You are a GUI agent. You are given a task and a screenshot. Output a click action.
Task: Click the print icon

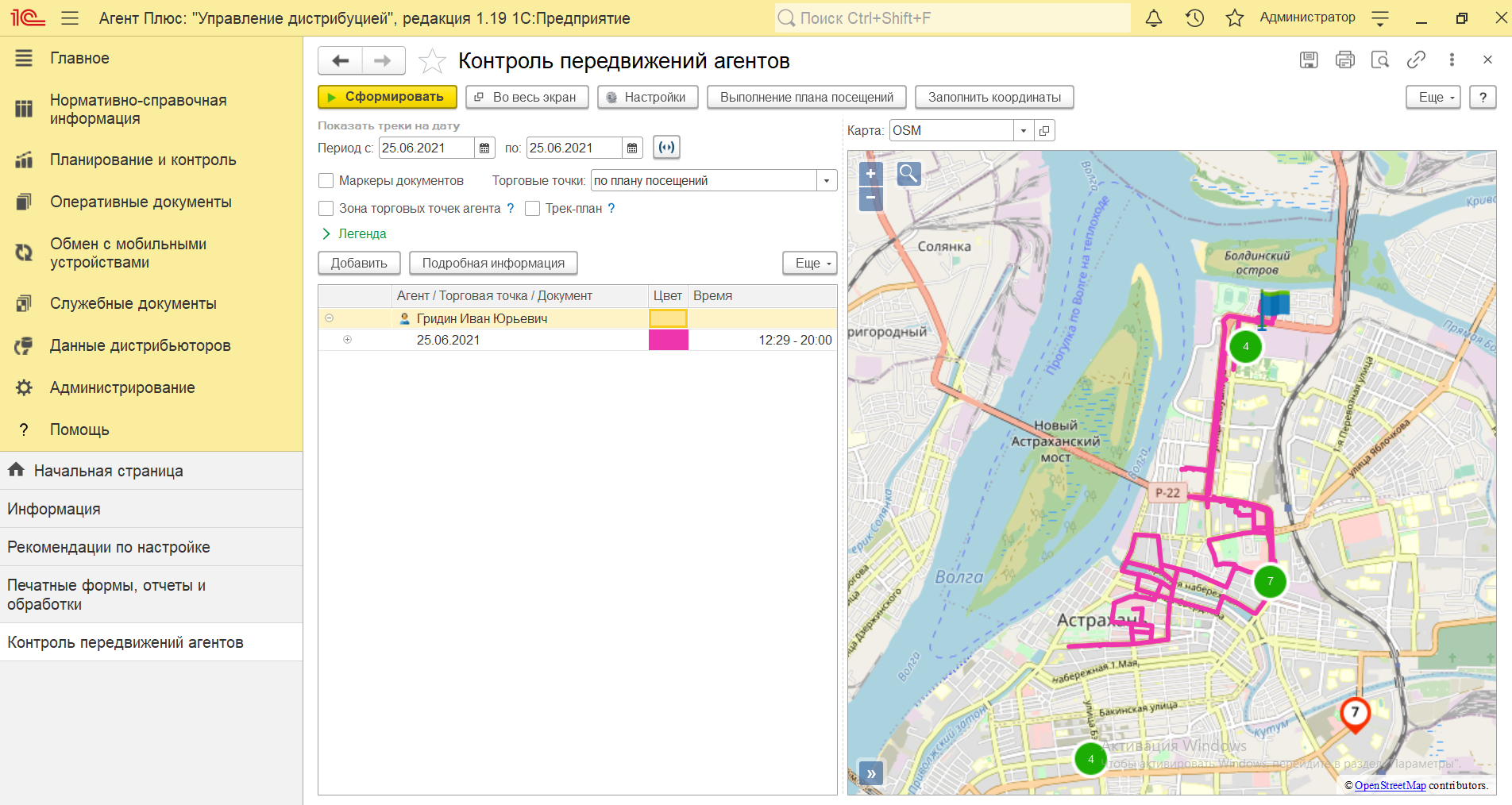click(1344, 60)
